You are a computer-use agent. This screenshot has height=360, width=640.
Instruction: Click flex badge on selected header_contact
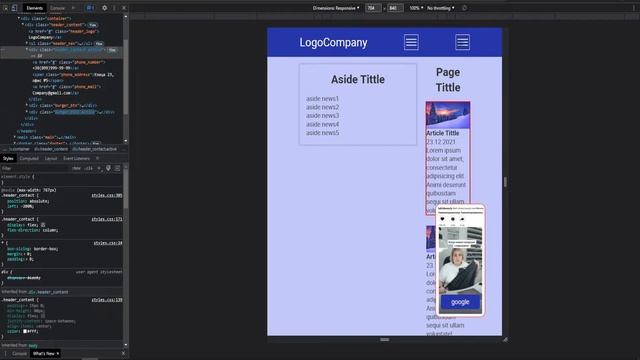click(x=112, y=50)
